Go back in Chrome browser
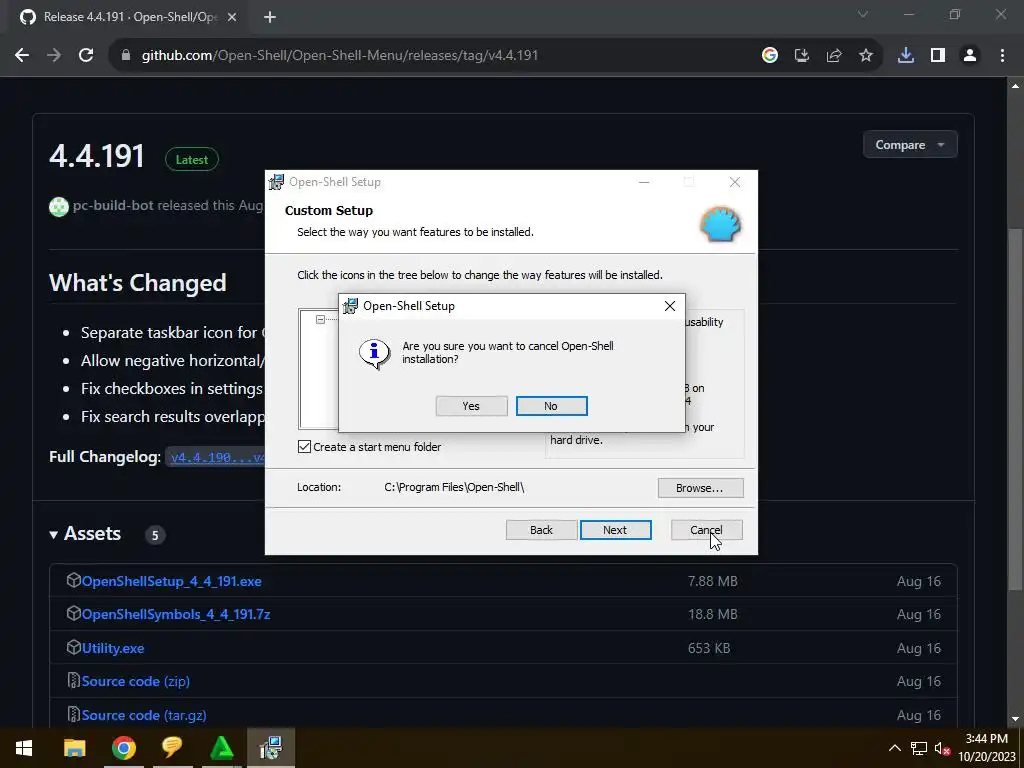Image resolution: width=1024 pixels, height=768 pixels. coord(22,56)
